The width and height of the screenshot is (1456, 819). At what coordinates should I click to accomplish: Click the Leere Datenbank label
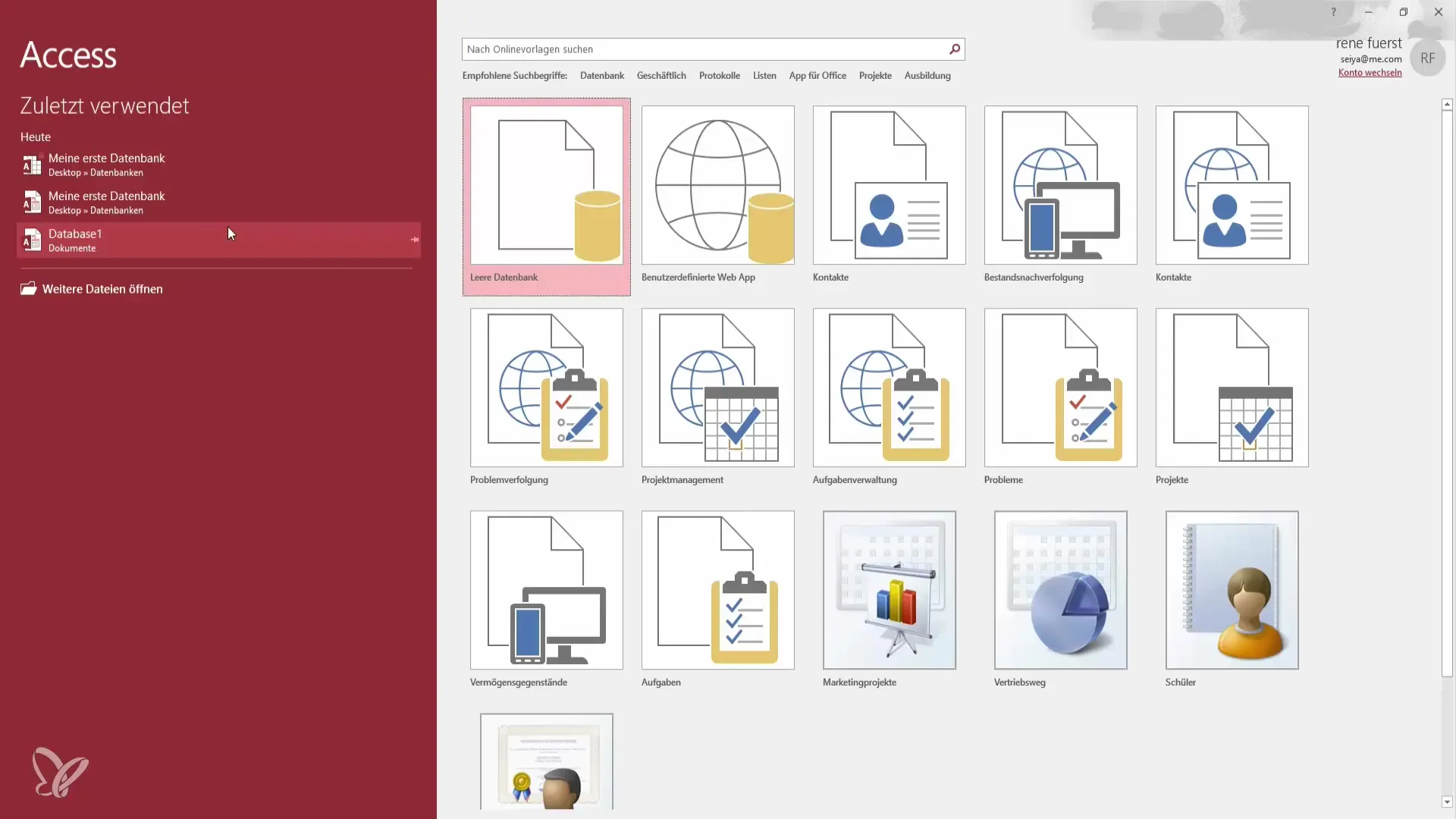click(x=504, y=278)
